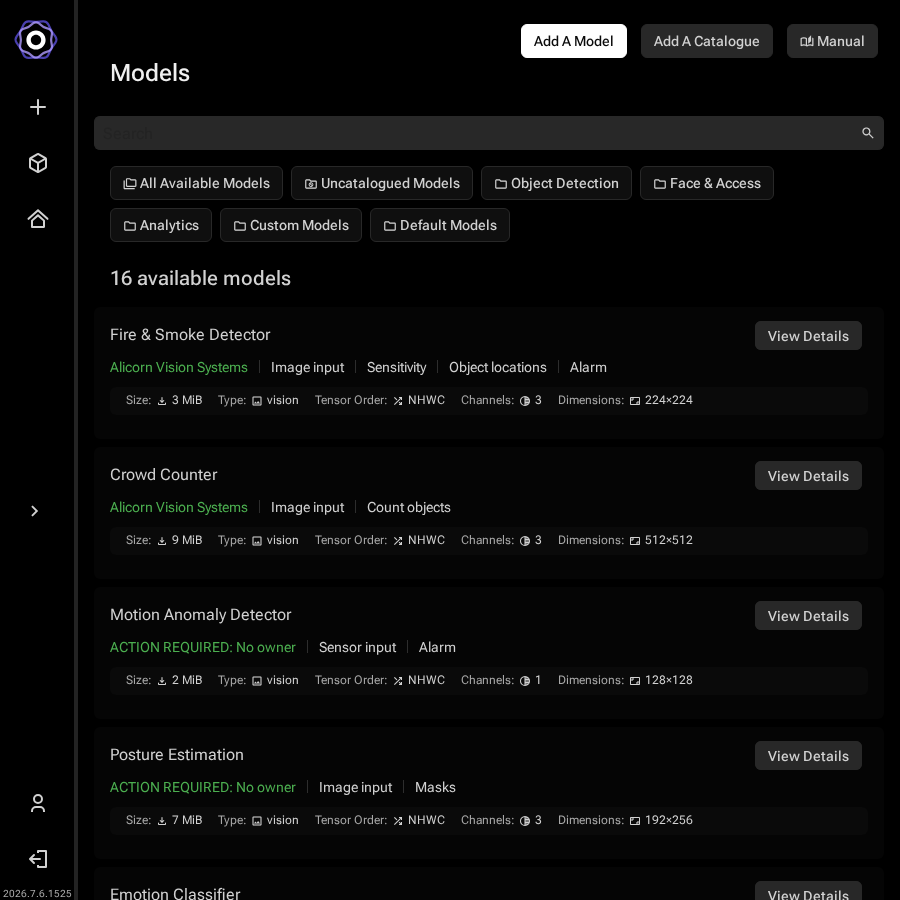View Details for Fire & Smoke Detector
The height and width of the screenshot is (900, 900).
click(808, 336)
